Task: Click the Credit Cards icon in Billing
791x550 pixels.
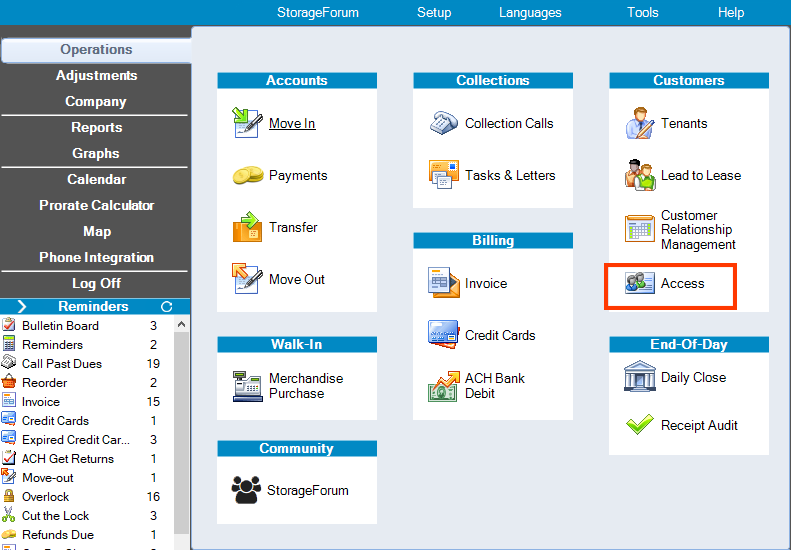Action: coord(443,334)
